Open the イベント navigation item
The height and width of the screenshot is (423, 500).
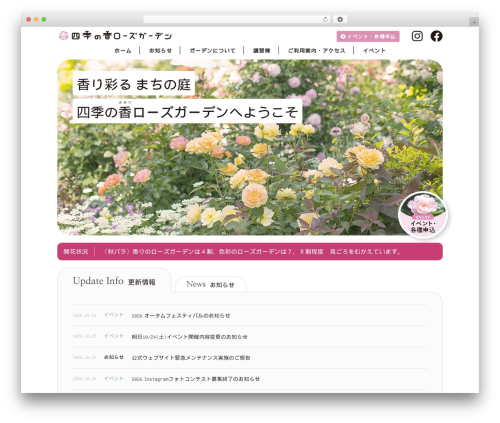(374, 51)
